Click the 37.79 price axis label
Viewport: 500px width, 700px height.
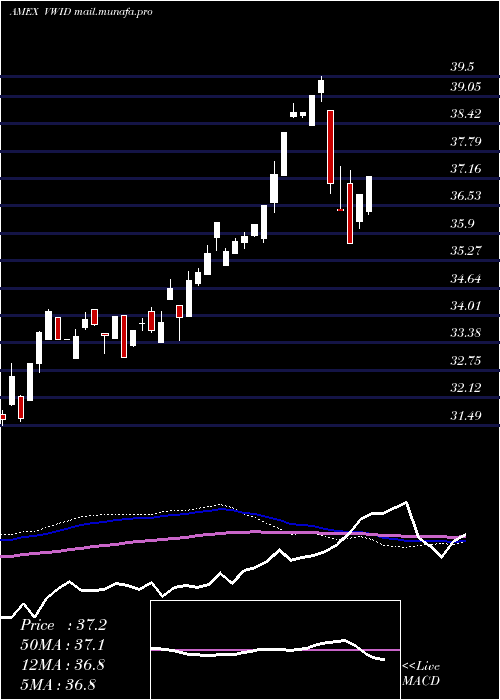465,142
